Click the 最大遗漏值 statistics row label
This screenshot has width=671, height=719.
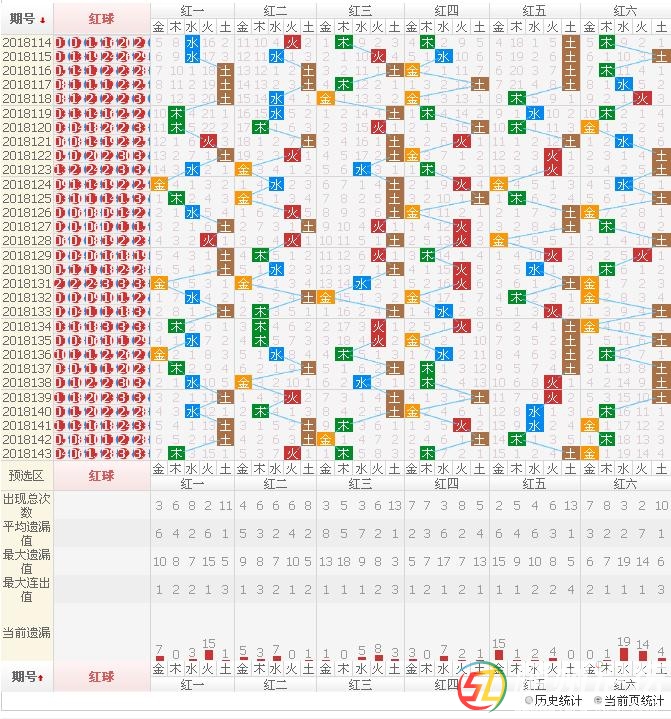tap(26, 561)
